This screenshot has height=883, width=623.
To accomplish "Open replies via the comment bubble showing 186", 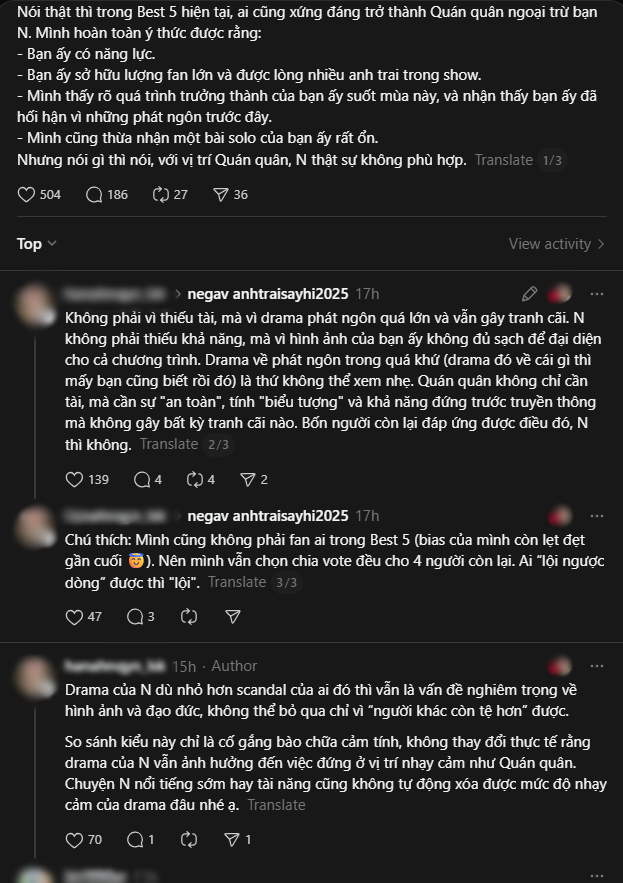I will coord(95,194).
